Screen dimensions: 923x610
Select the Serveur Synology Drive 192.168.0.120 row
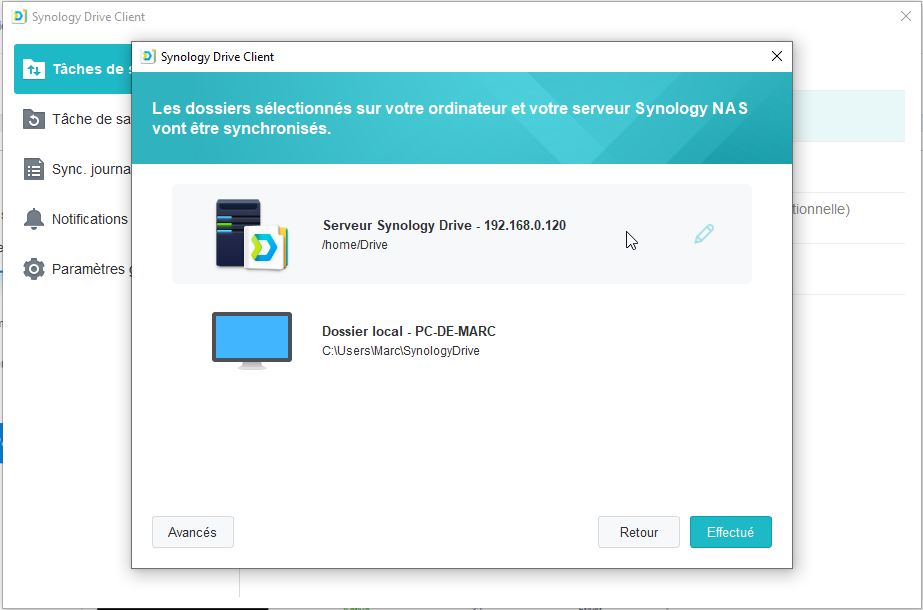[x=462, y=234]
